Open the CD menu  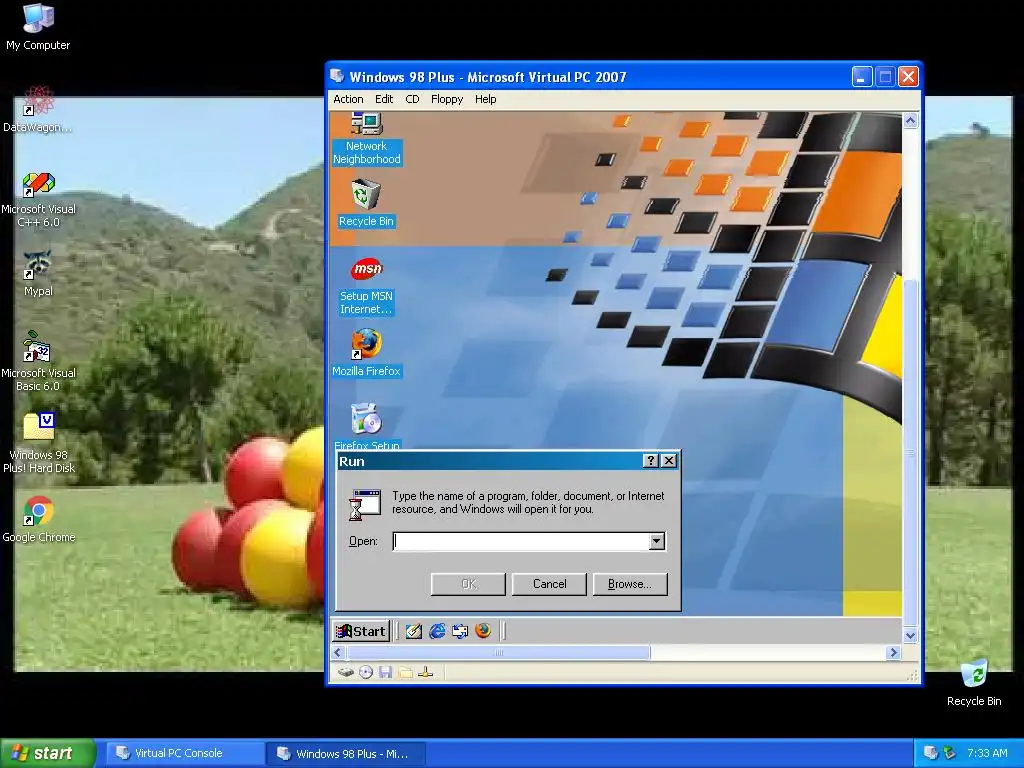412,99
